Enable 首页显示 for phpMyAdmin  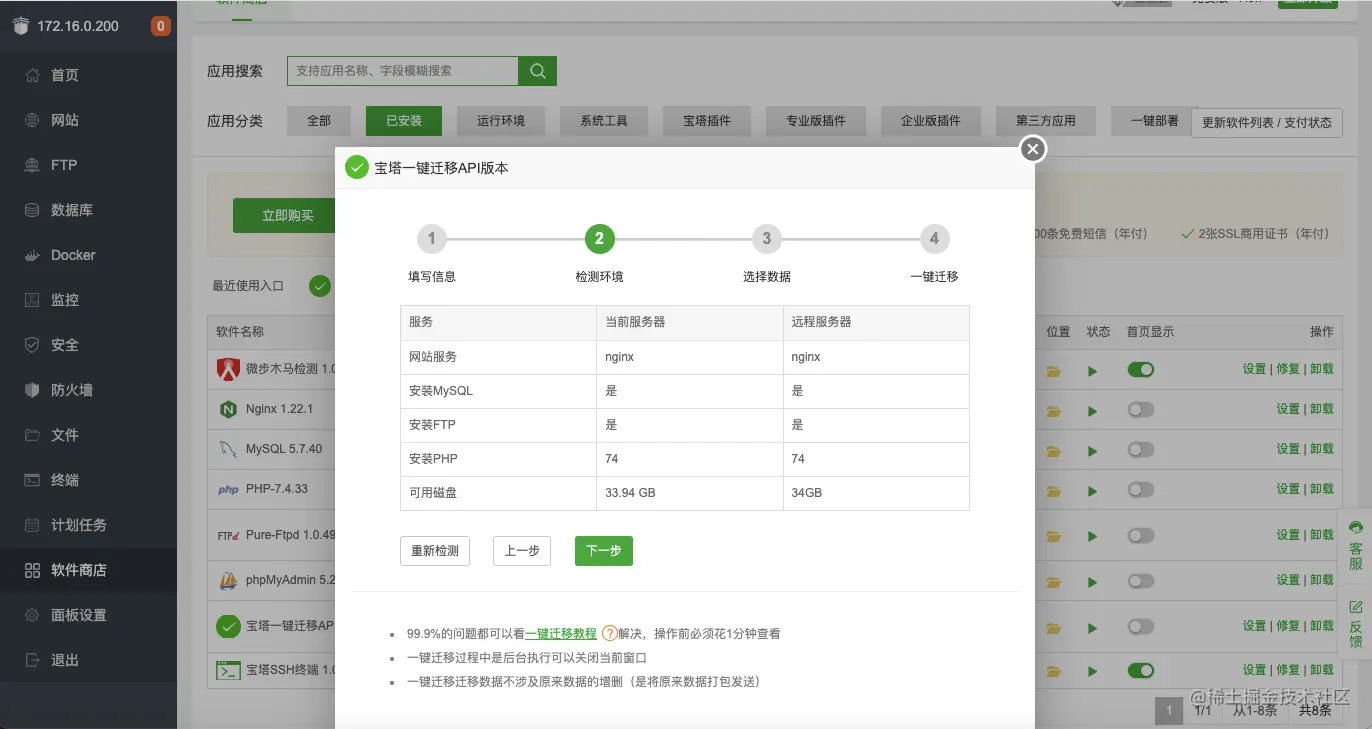(x=1141, y=580)
